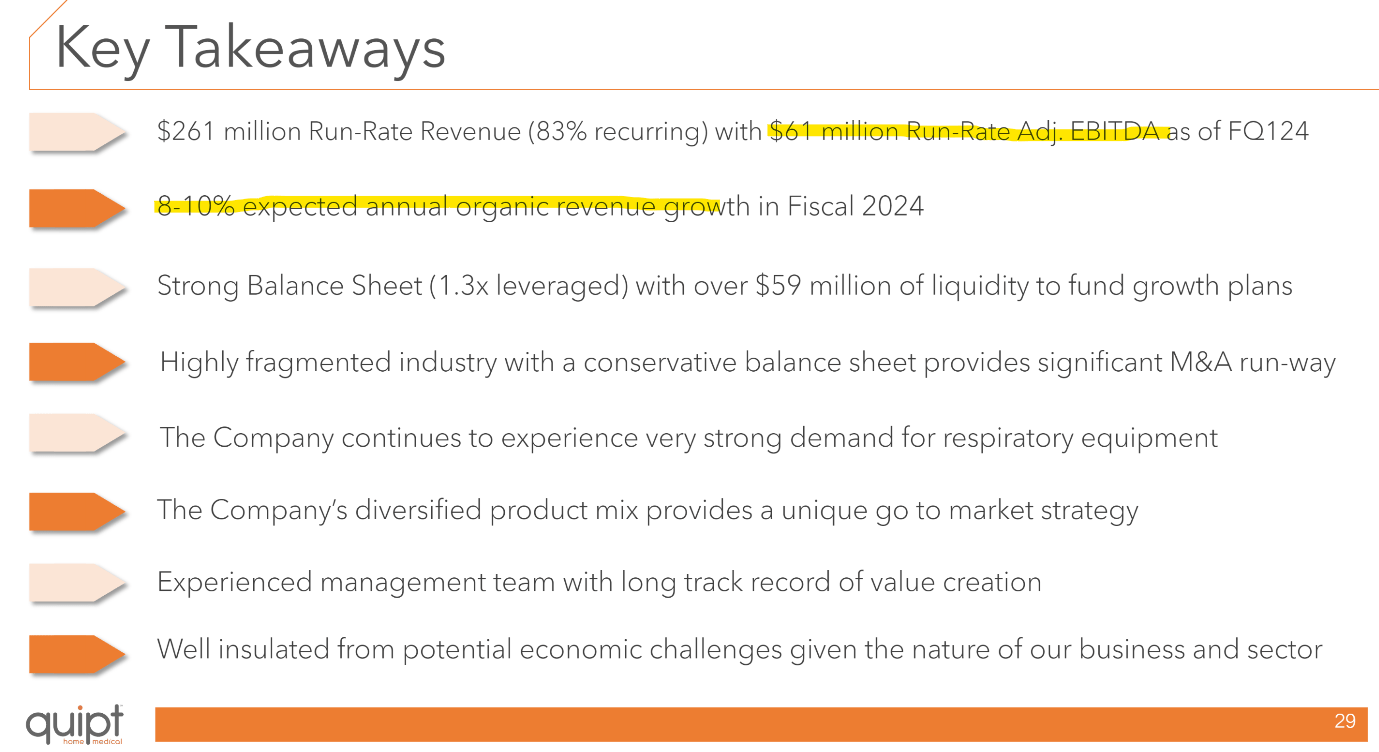The image size is (1379, 752).
Task: Click the orange arrow beside organic revenue growth
Action: coord(76,208)
